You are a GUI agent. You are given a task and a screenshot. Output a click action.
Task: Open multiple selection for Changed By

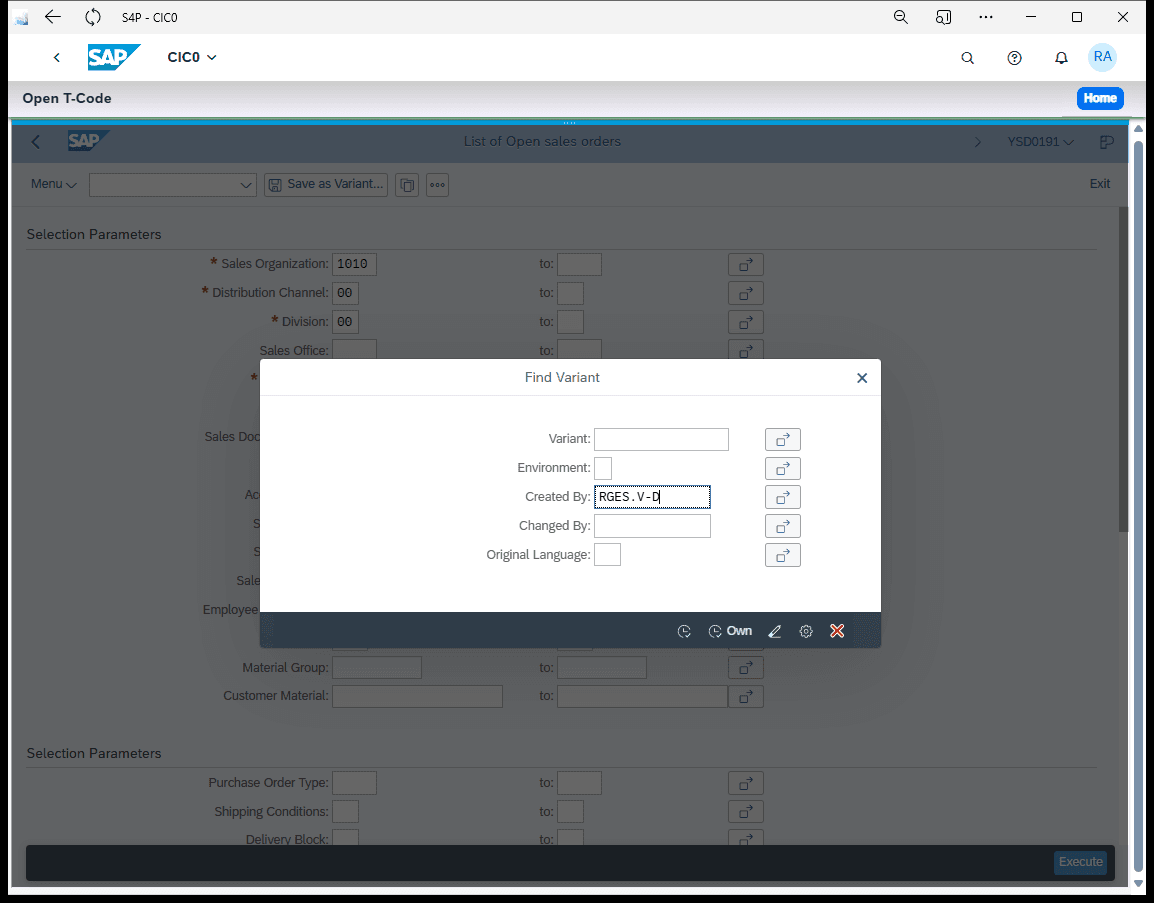coord(782,526)
